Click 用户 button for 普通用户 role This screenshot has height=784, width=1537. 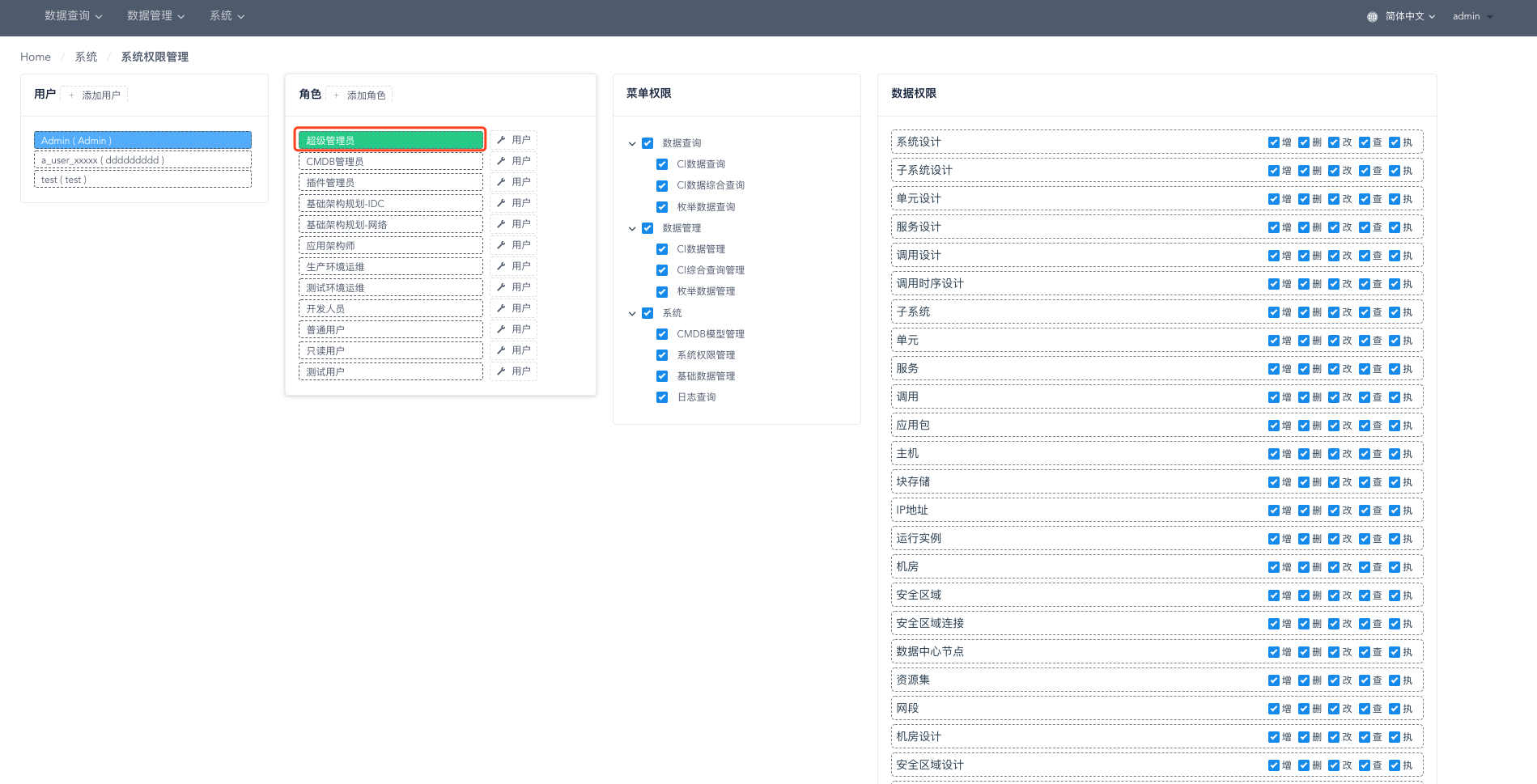coord(513,329)
